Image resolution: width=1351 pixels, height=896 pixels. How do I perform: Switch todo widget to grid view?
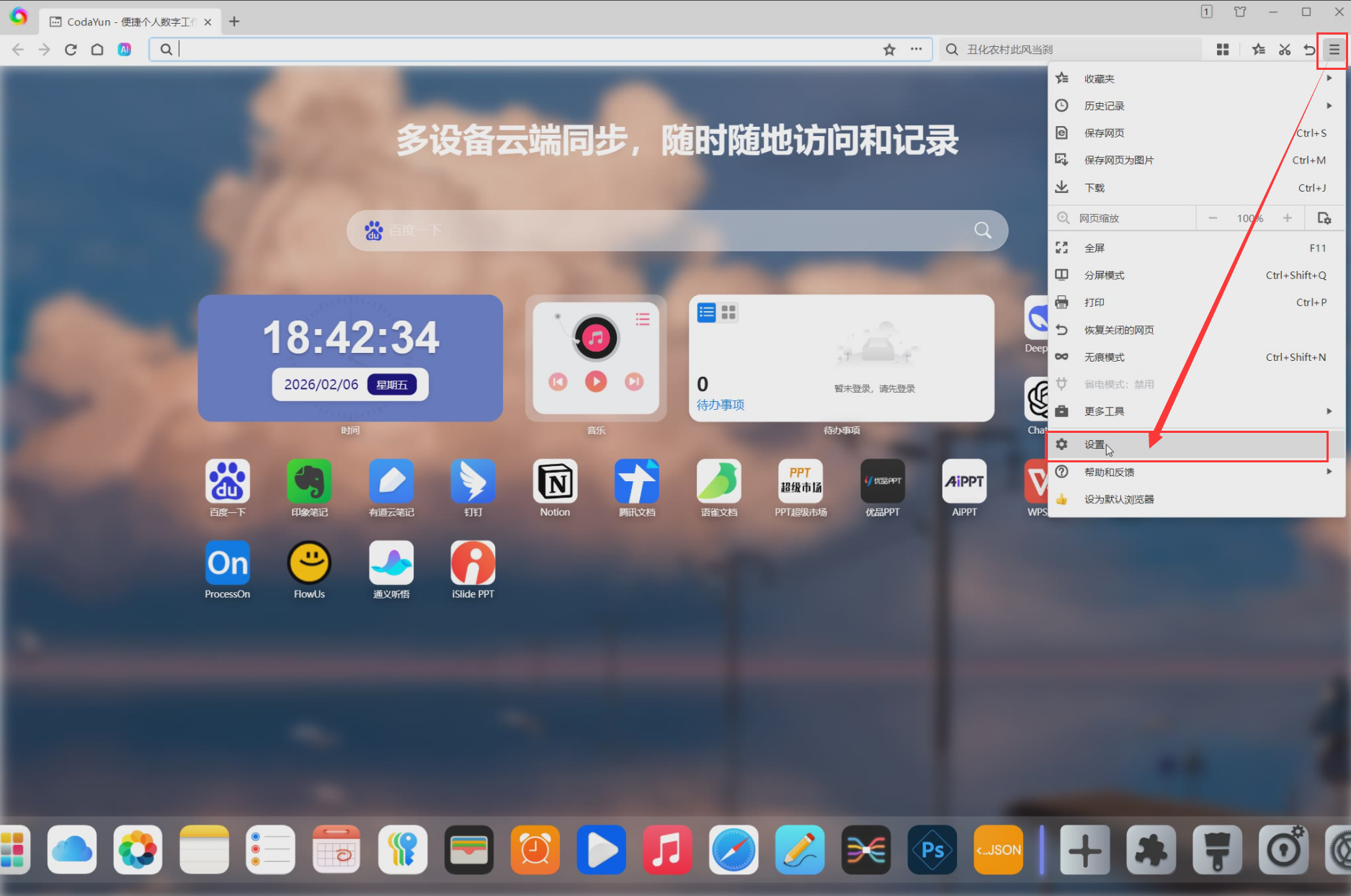(728, 313)
